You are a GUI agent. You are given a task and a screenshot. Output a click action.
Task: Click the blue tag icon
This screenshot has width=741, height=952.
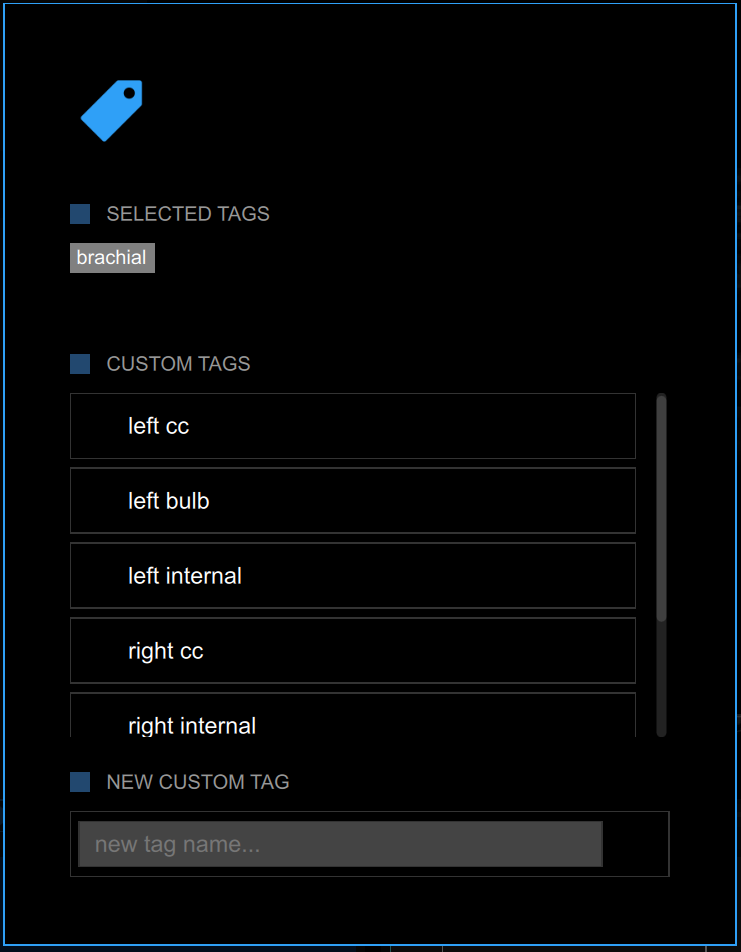(x=112, y=110)
